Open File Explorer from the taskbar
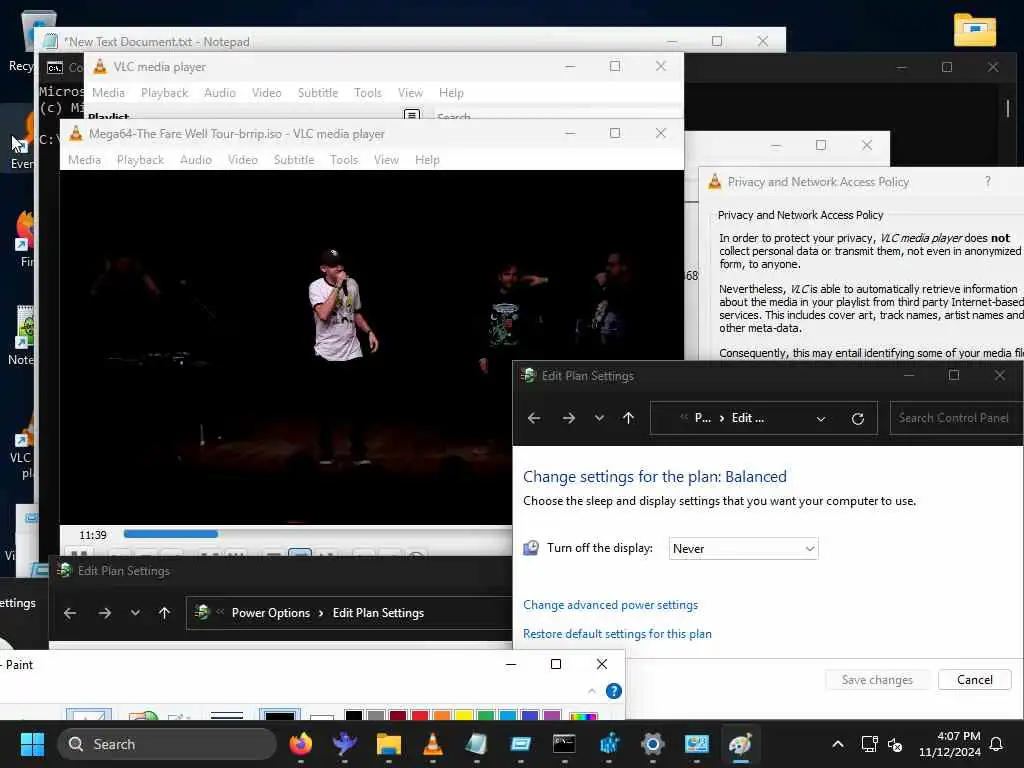Image resolution: width=1024 pixels, height=768 pixels. coord(389,744)
